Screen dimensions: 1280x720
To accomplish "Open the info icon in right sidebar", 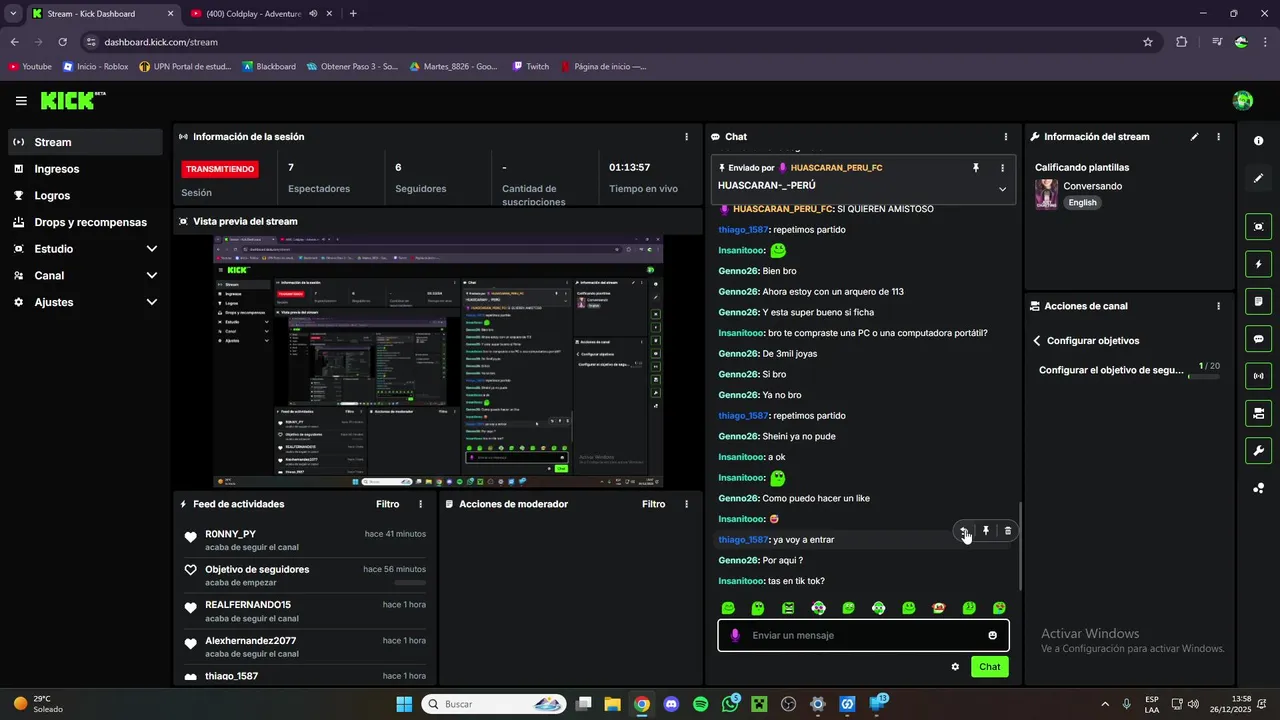I will coord(1258,141).
